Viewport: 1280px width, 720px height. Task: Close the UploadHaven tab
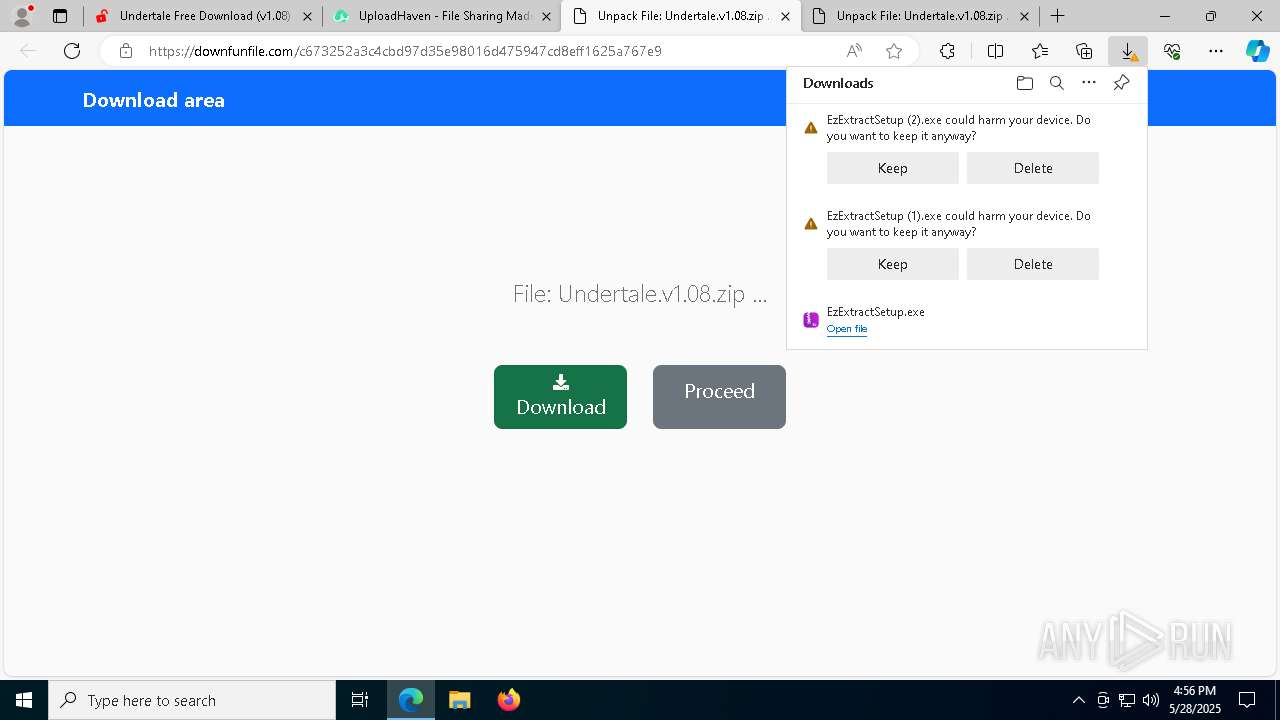pyautogui.click(x=546, y=16)
